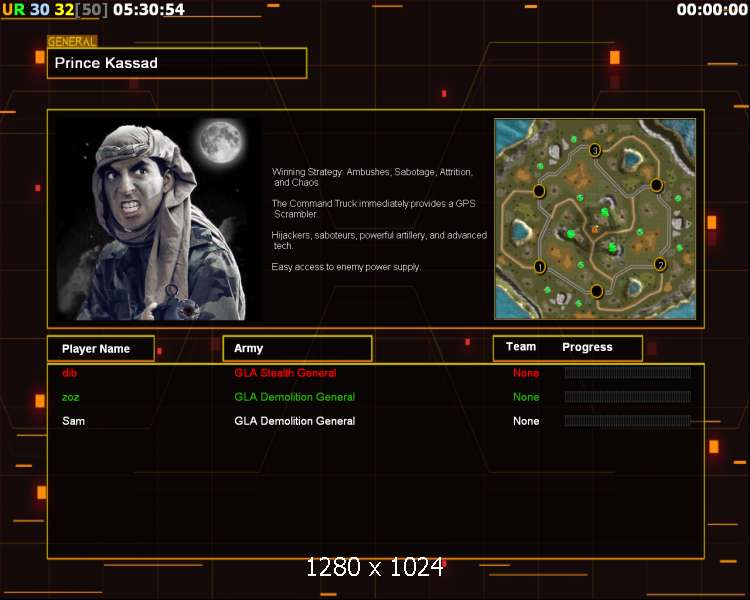Click the Team column header
Image resolution: width=750 pixels, height=600 pixels.
click(521, 347)
